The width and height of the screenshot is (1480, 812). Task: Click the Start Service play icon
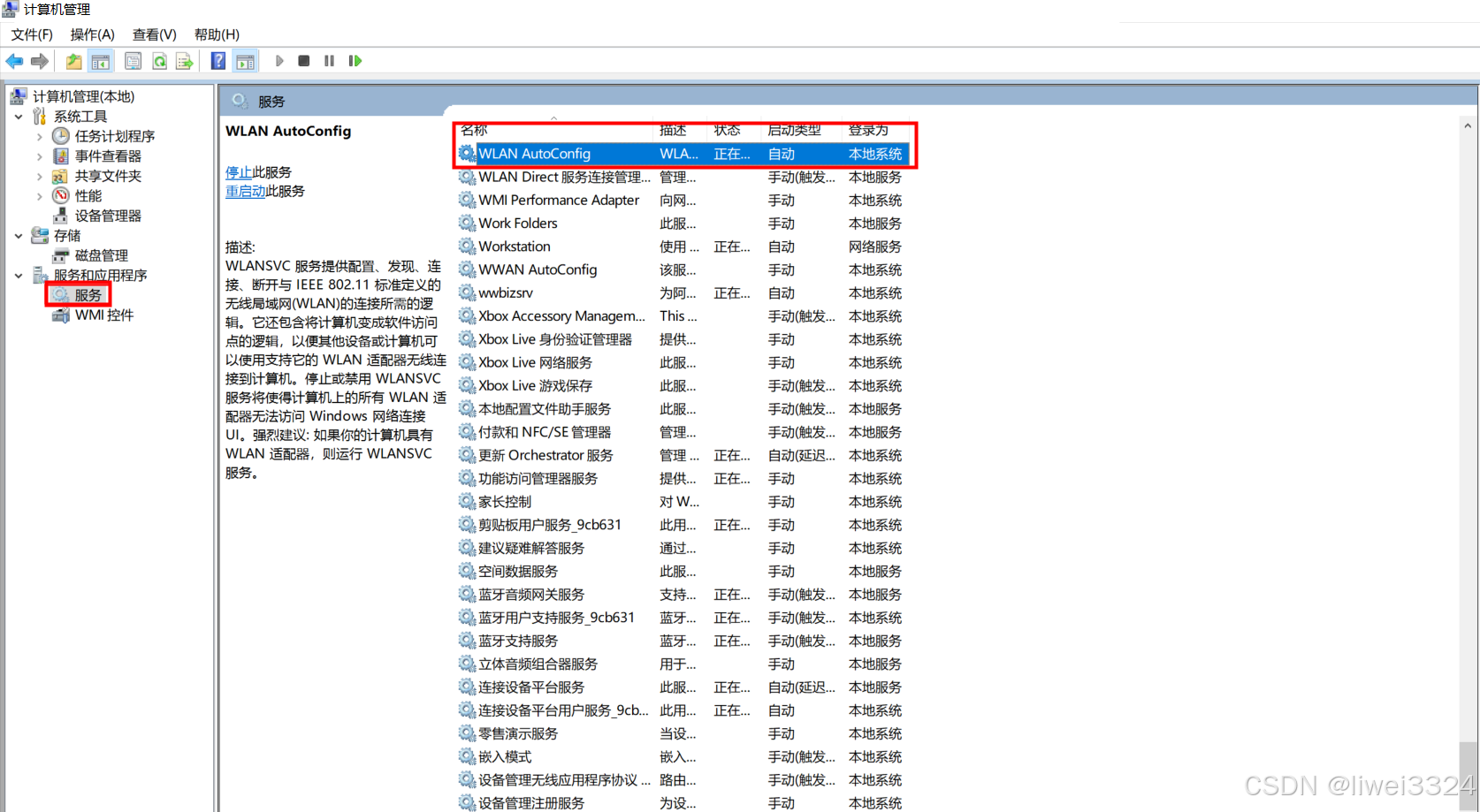click(279, 61)
